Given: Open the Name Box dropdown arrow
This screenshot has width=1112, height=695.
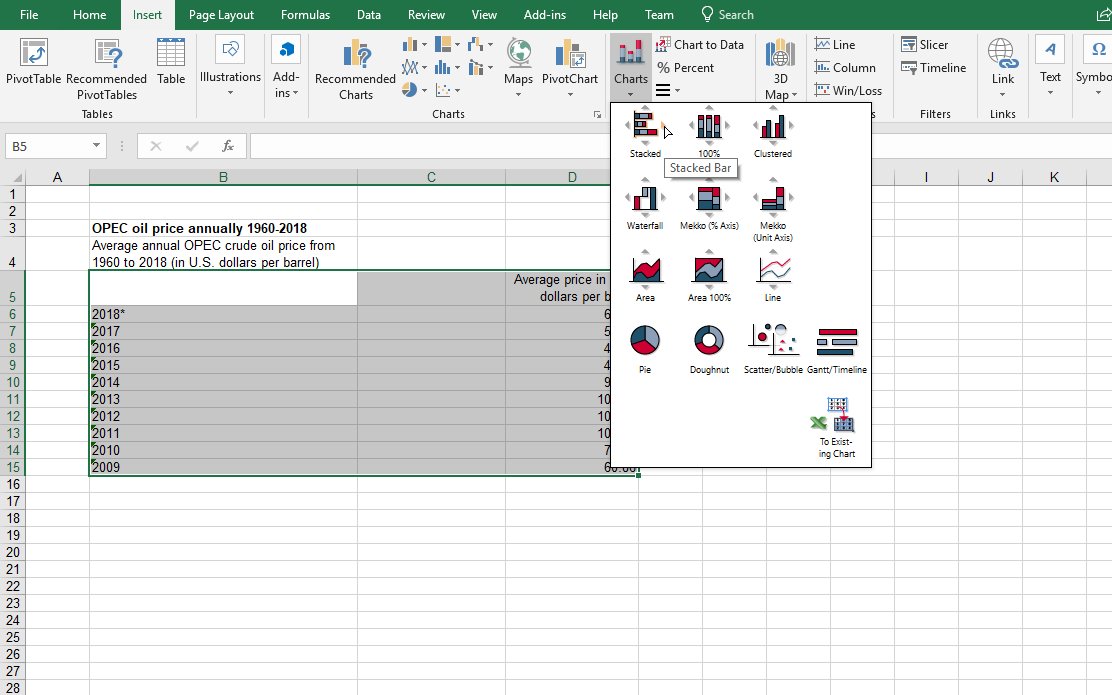Looking at the screenshot, I should [96, 146].
